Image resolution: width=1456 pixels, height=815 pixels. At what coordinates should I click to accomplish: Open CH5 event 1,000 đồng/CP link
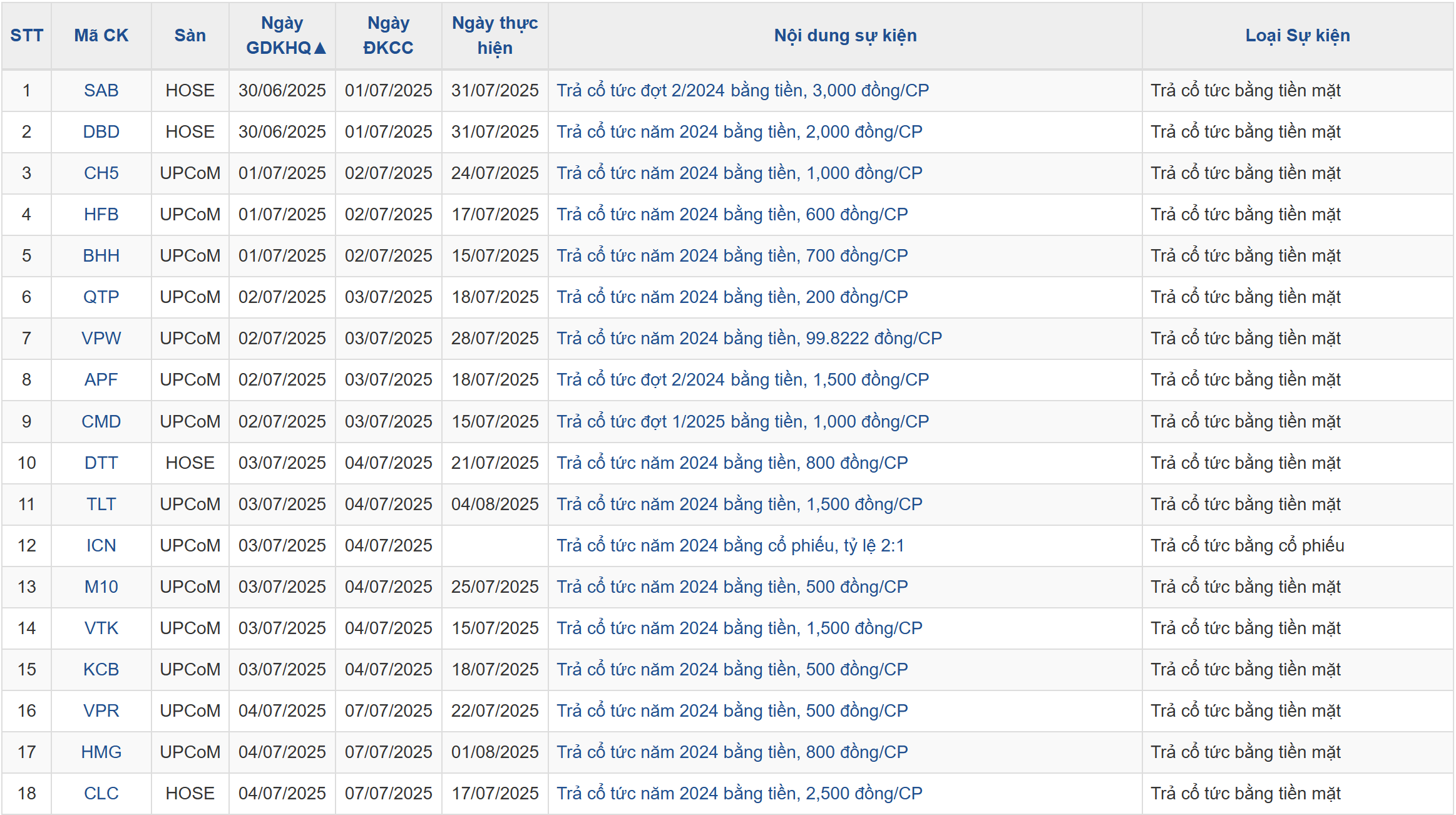coord(739,173)
